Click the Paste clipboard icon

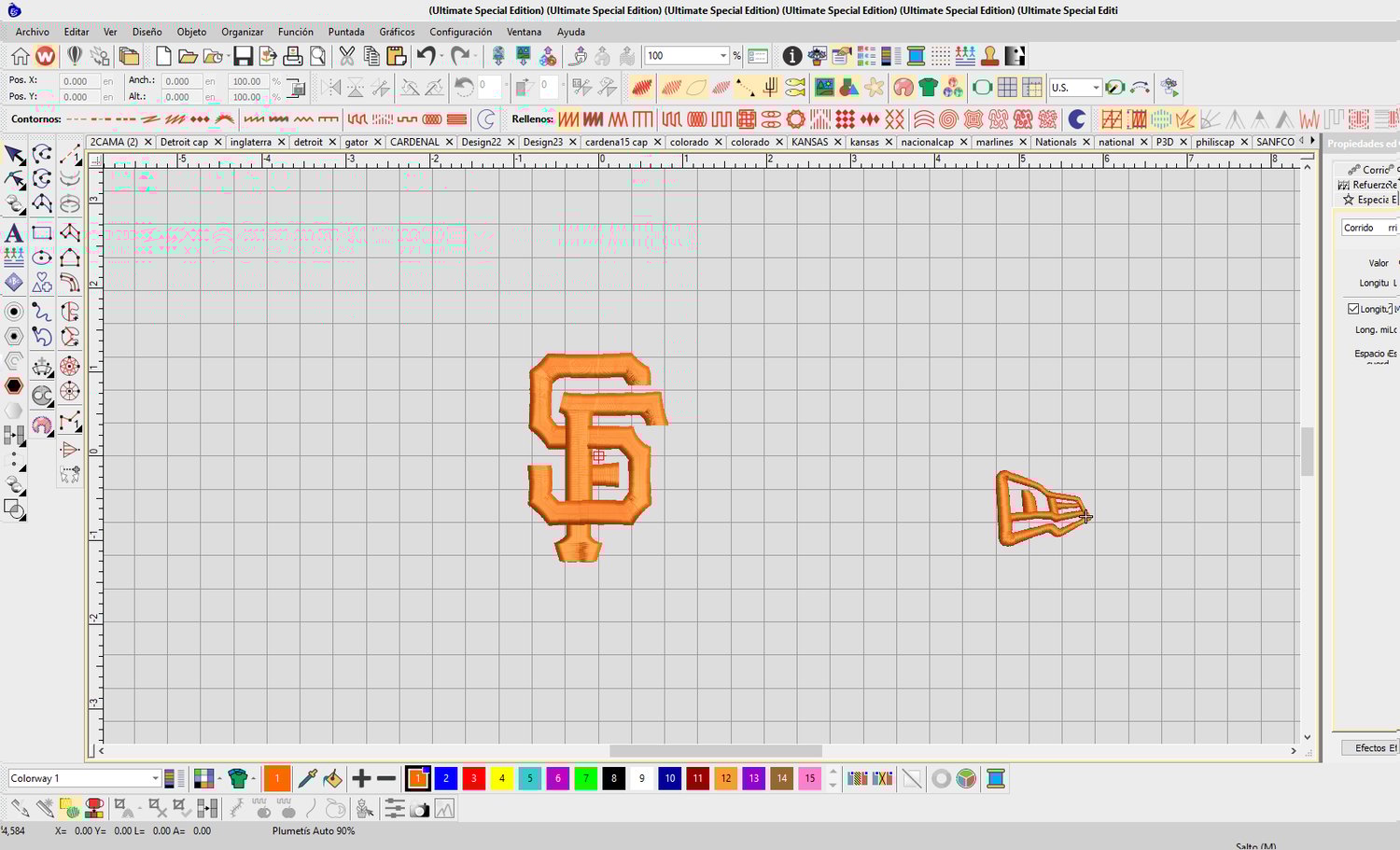[396, 56]
